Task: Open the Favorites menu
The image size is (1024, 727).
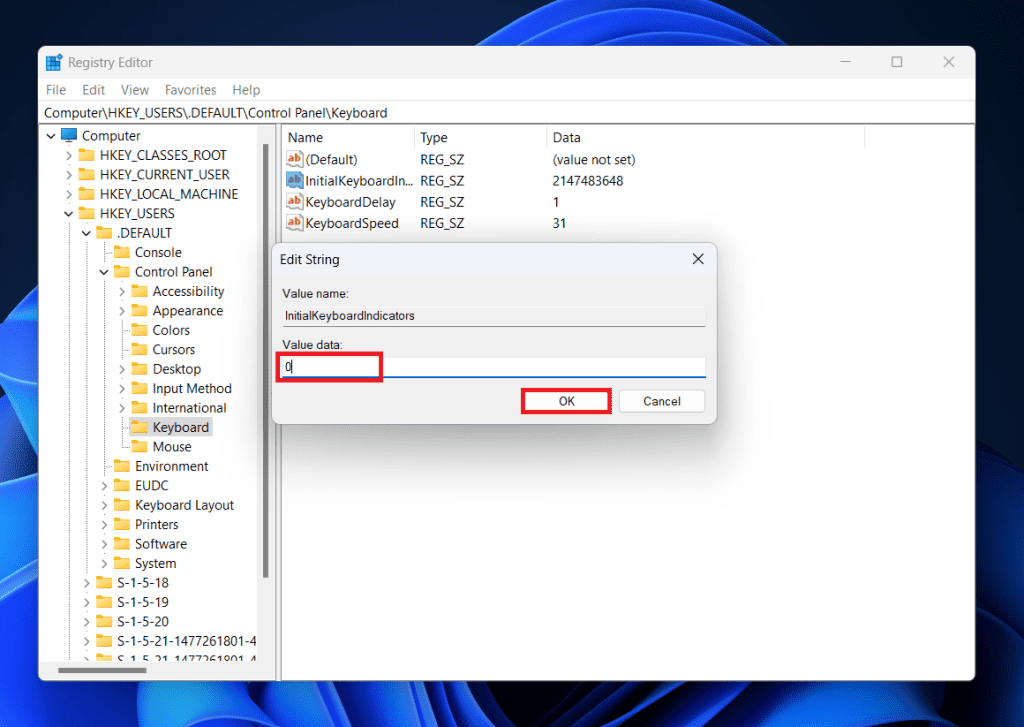Action: [190, 89]
